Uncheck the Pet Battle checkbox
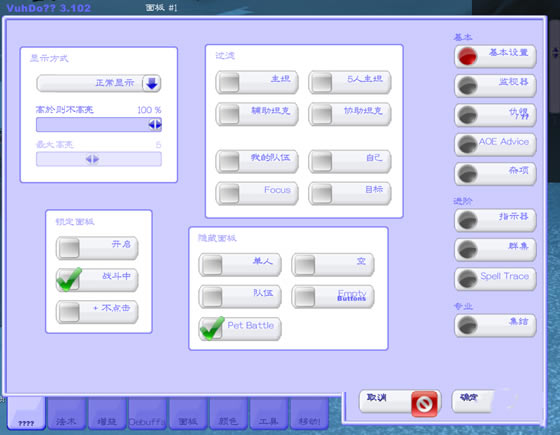This screenshot has height=435, width=560. [x=212, y=329]
